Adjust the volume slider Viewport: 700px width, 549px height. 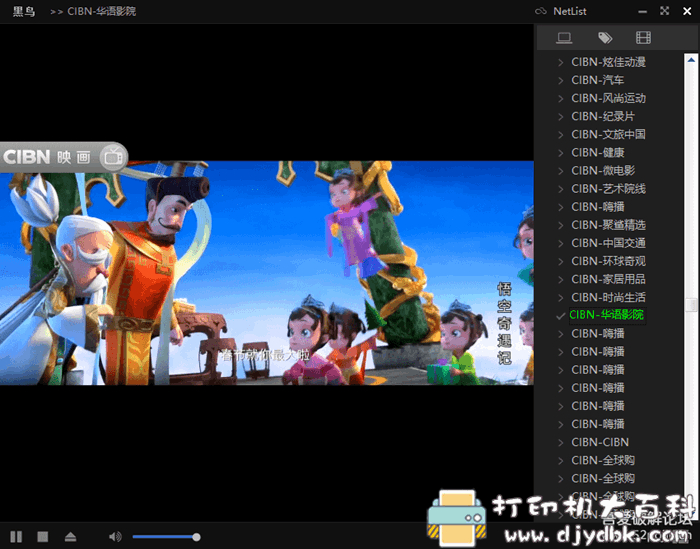click(167, 537)
